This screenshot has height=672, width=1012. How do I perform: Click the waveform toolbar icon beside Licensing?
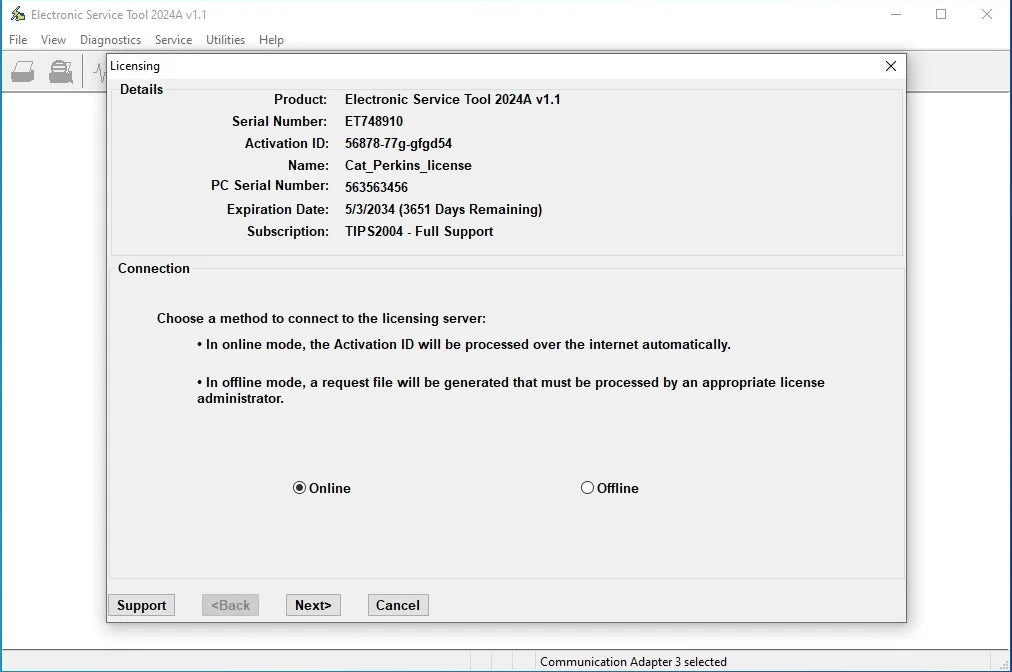coord(99,72)
